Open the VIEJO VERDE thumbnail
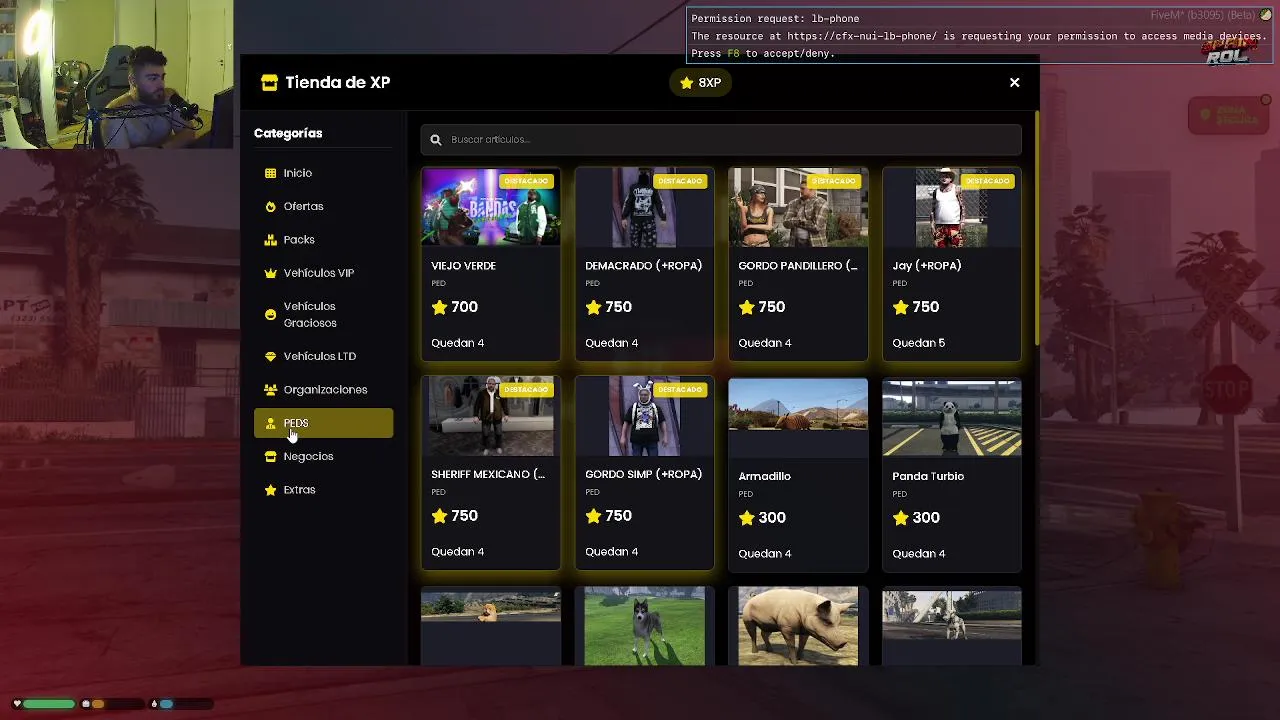1280x720 pixels. [x=491, y=207]
